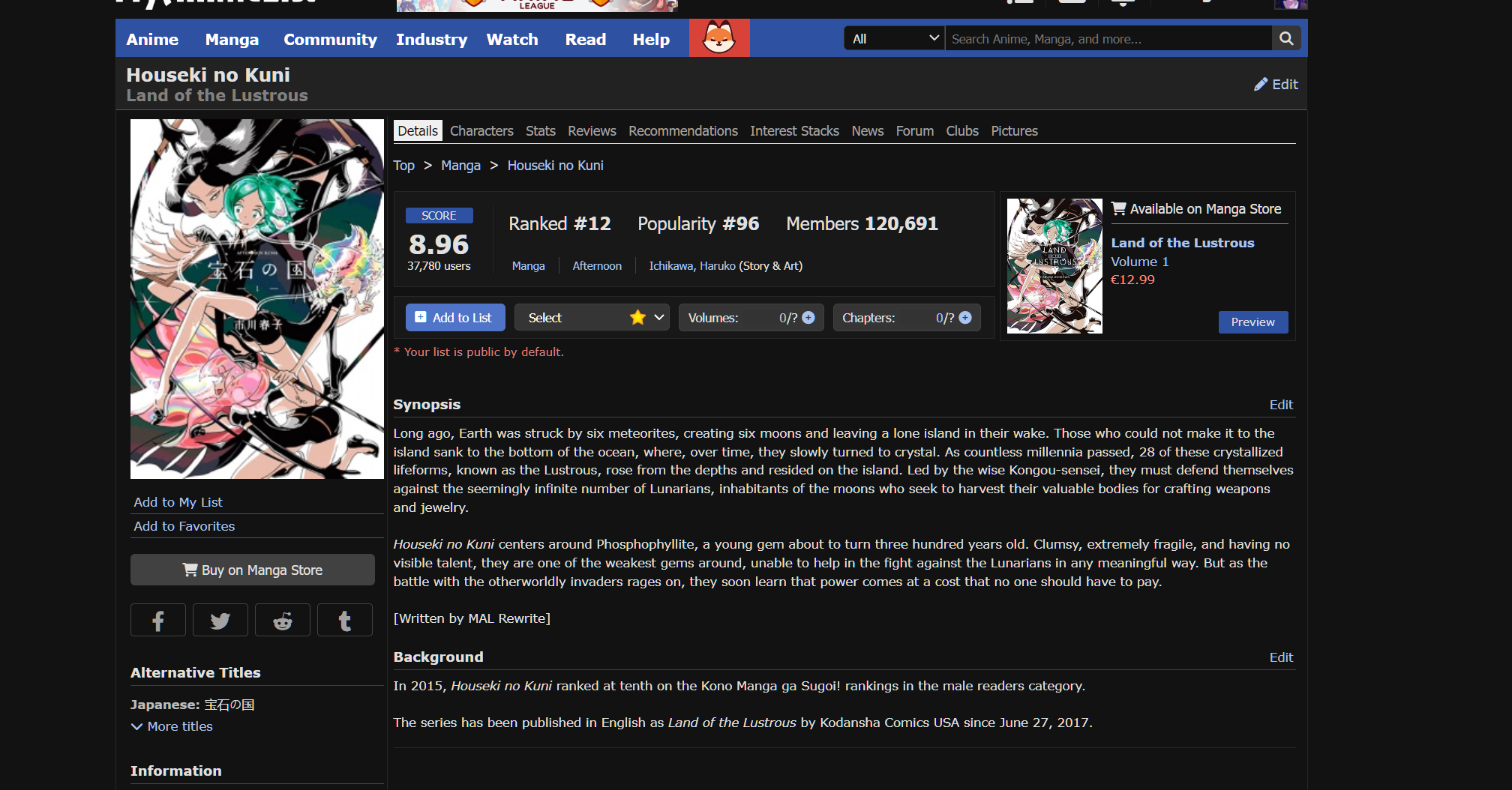Open the Industry menu
1512x790 pixels.
[x=431, y=40]
